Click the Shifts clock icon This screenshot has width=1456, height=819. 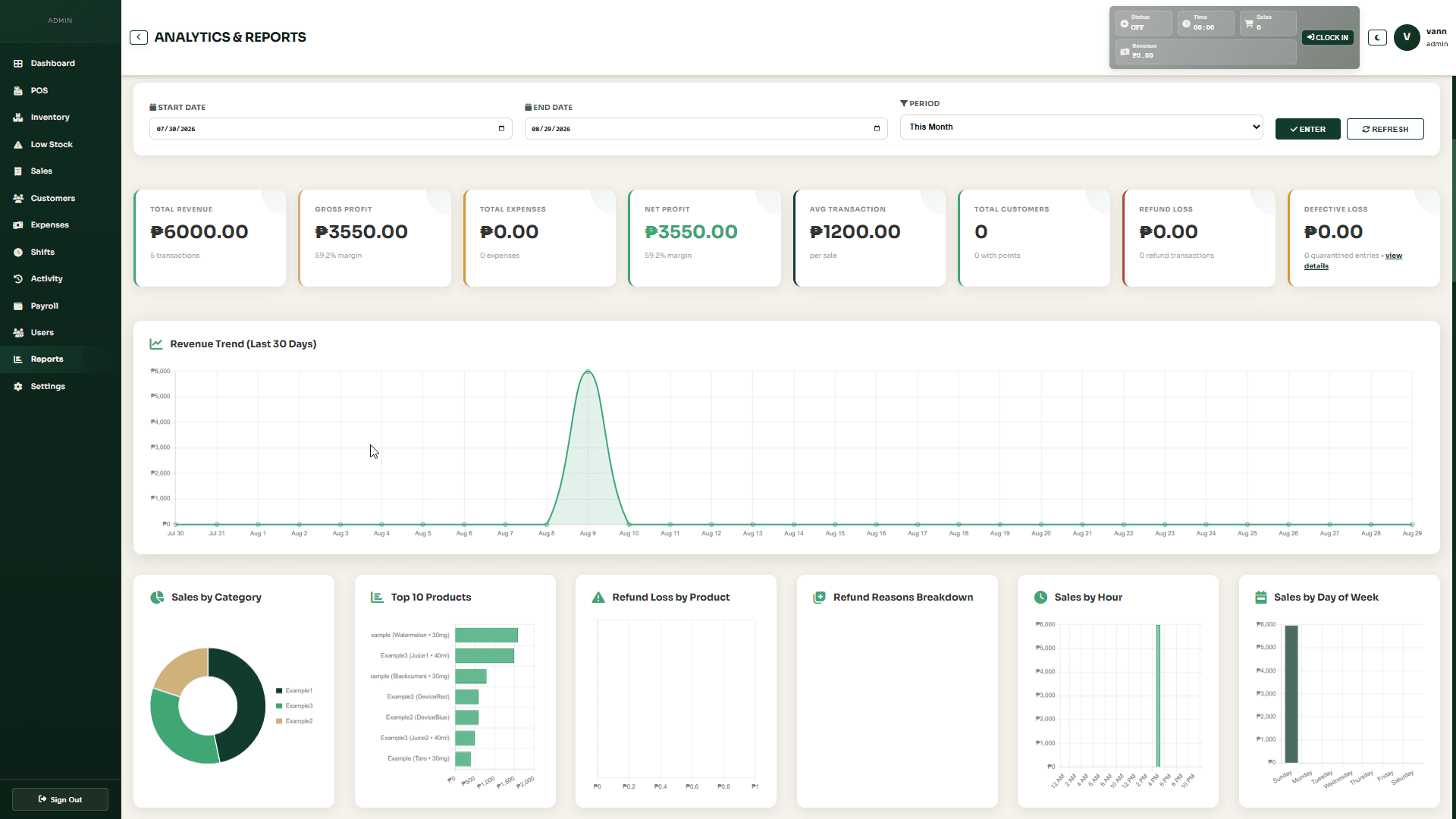tap(18, 253)
